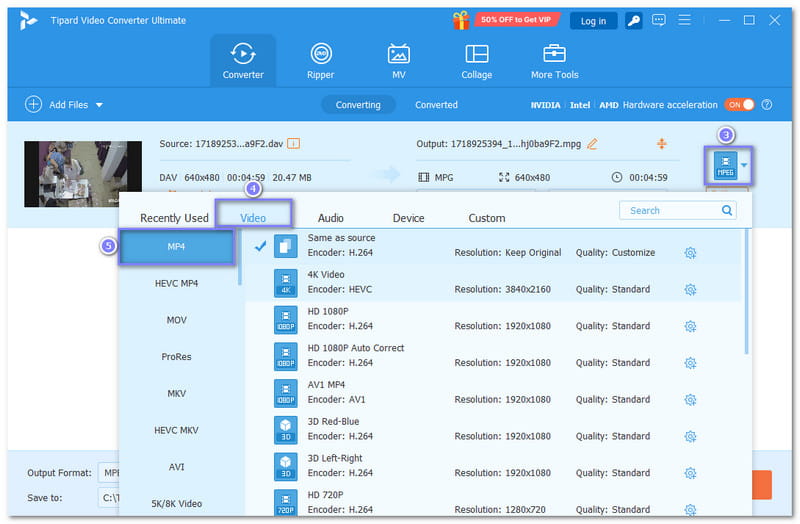Click the video thumbnail preview
The width and height of the screenshot is (800, 524).
83,174
